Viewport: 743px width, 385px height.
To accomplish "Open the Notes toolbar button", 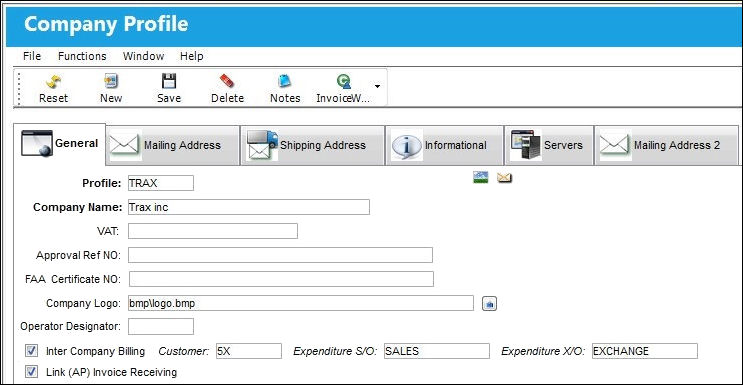I will coord(285,88).
